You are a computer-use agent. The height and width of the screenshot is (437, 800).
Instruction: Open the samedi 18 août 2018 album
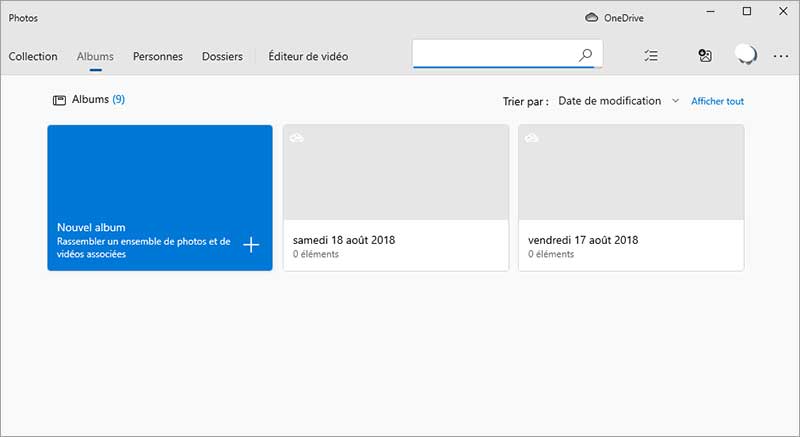(x=396, y=197)
